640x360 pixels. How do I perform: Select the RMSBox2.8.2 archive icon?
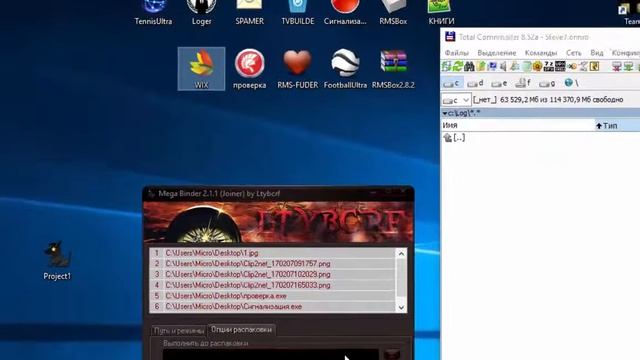click(x=393, y=69)
